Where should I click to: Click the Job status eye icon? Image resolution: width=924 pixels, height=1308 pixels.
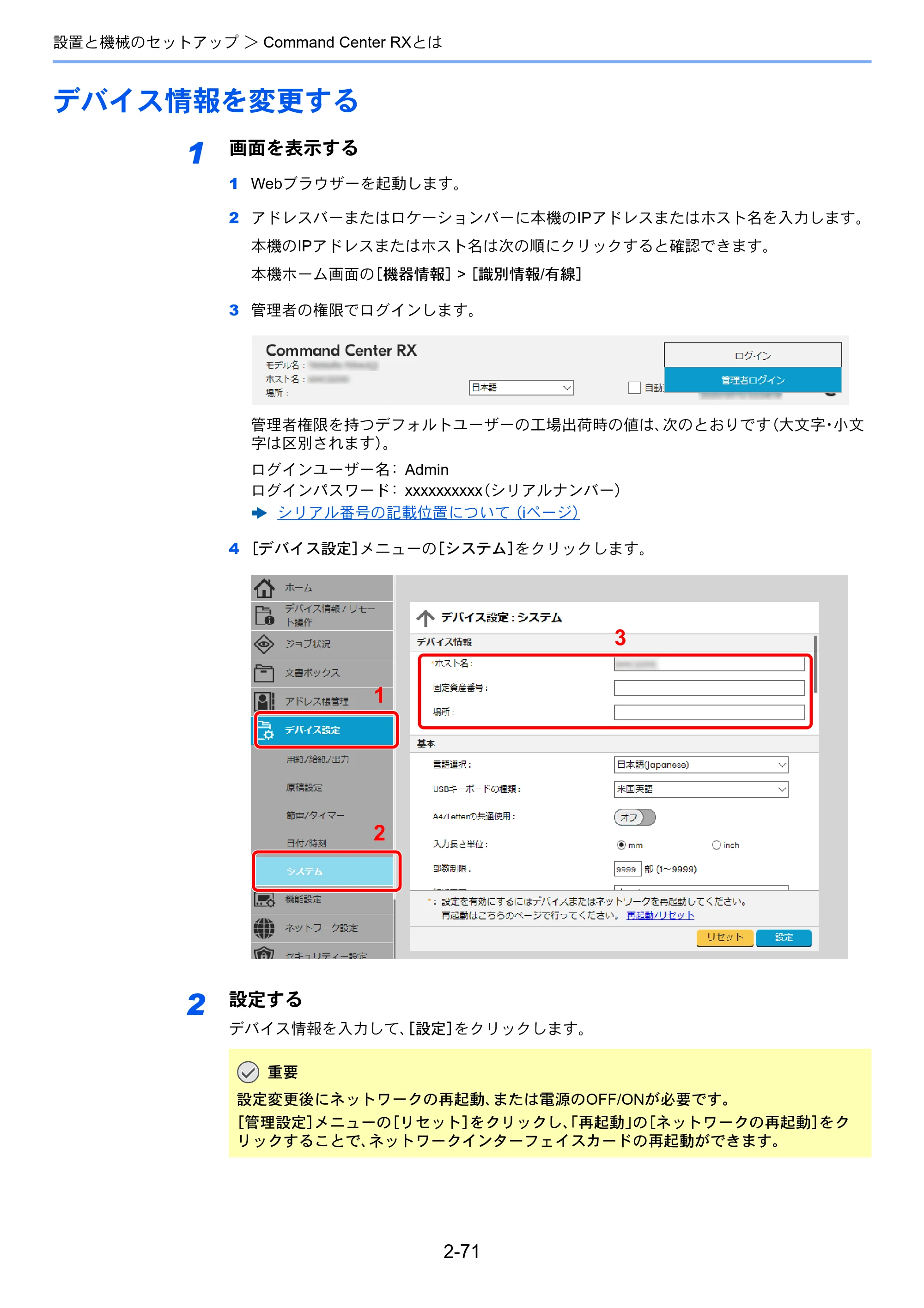(x=264, y=644)
